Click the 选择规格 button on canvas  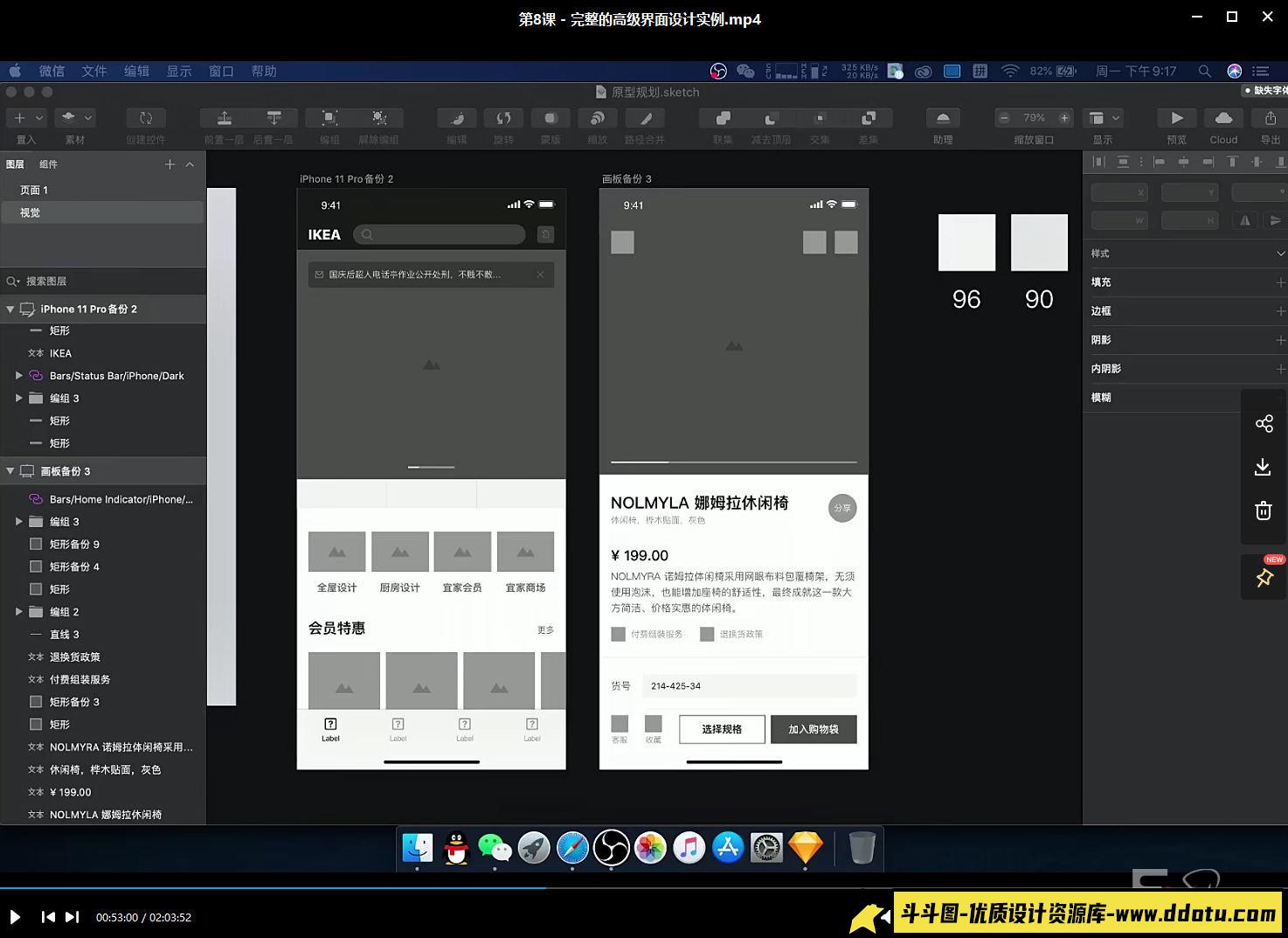coord(722,729)
